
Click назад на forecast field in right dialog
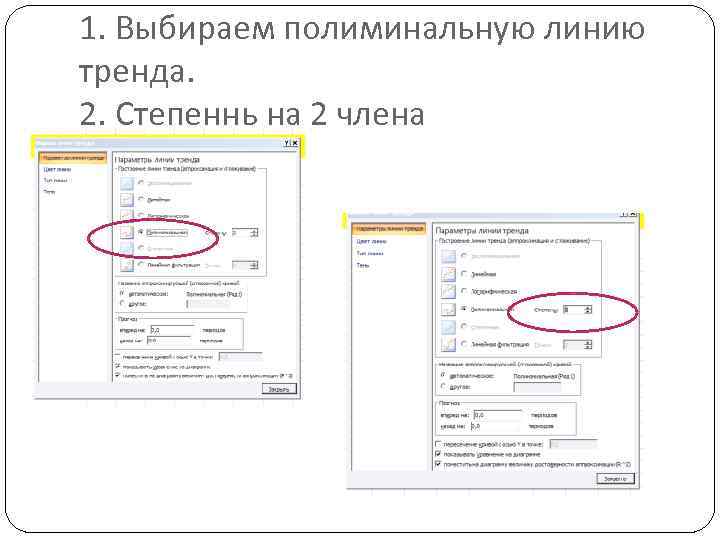(496, 426)
